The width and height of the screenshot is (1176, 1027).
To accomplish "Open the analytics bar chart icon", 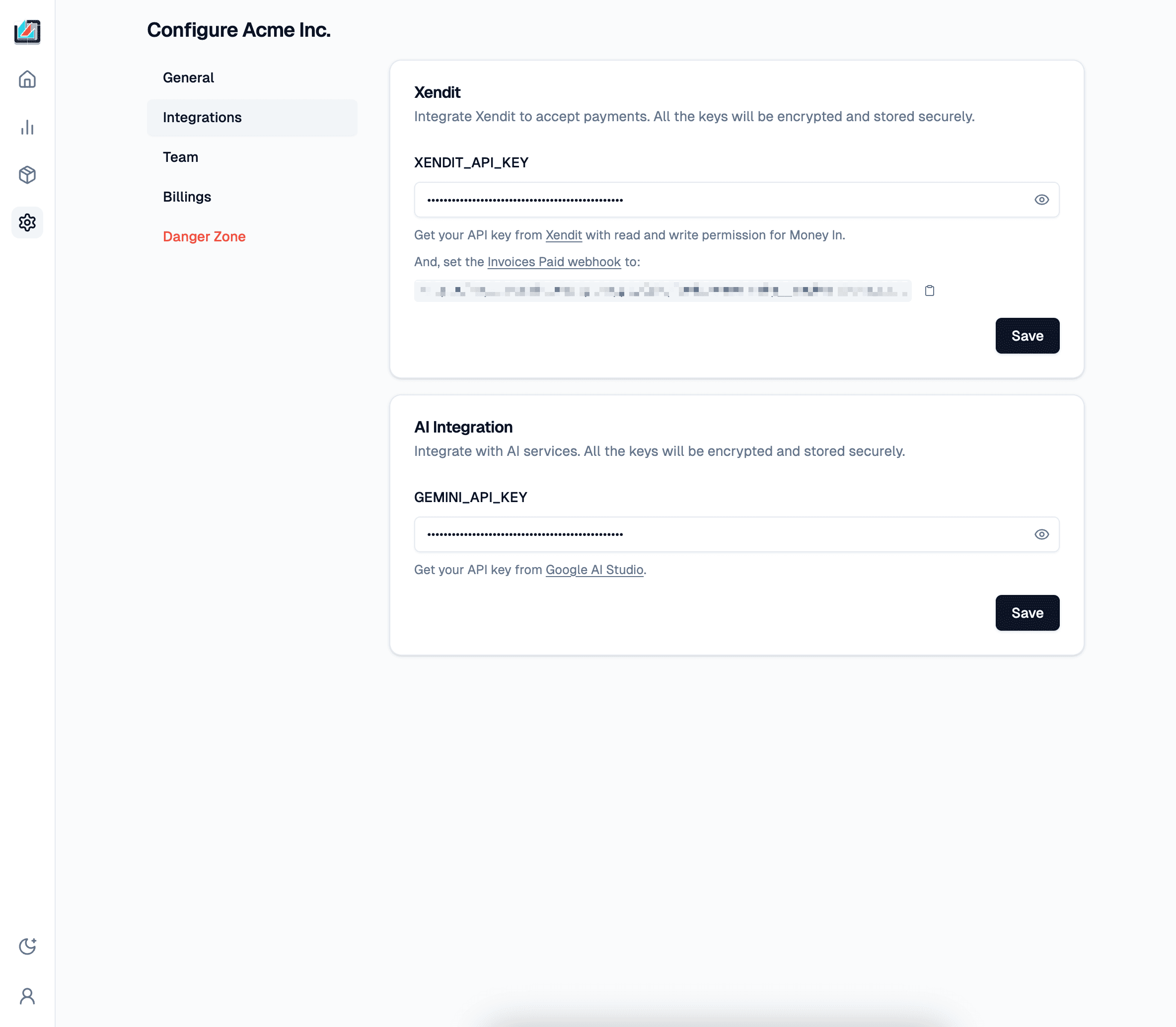I will pos(27,127).
